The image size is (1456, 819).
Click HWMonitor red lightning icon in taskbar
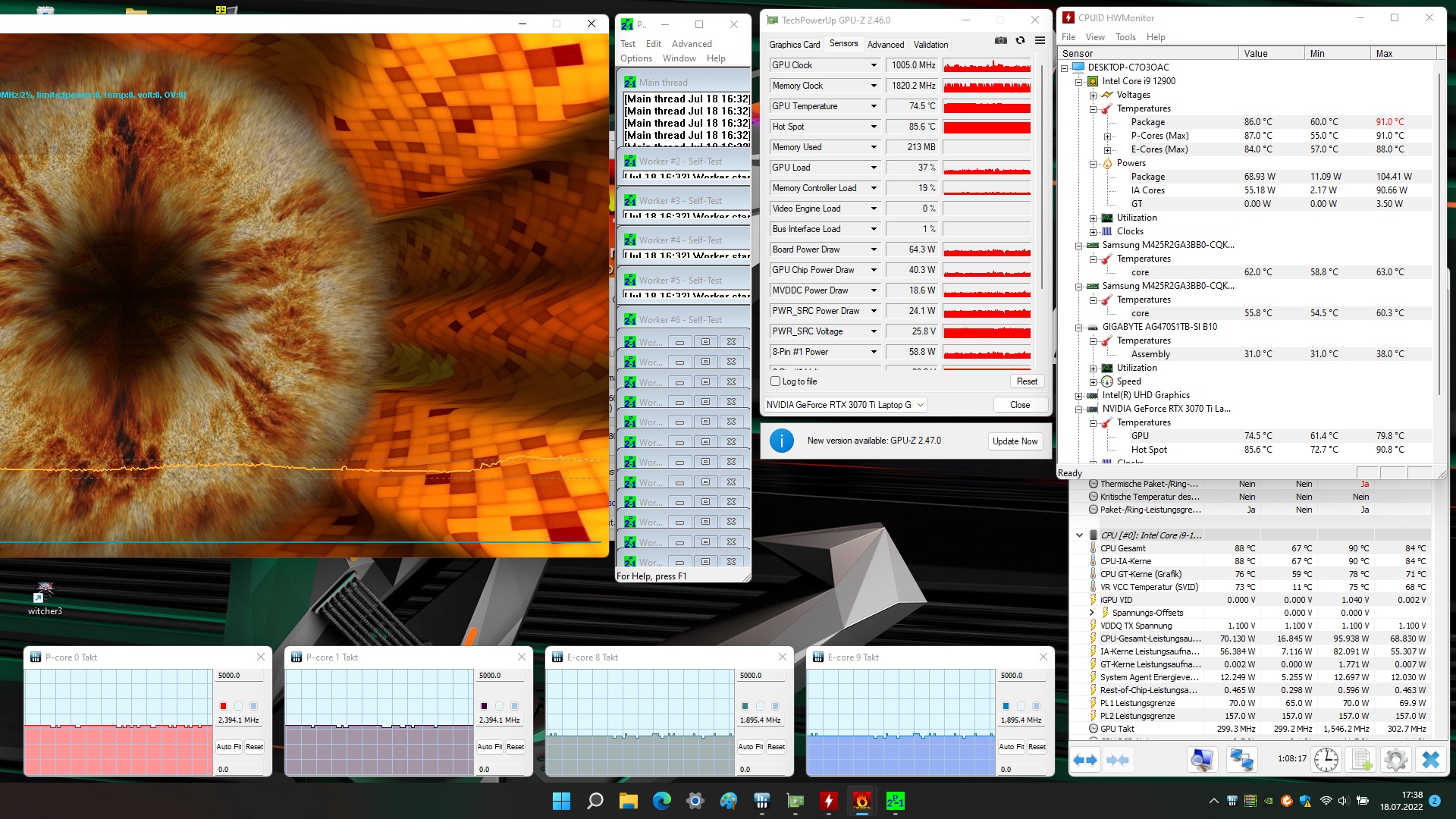[828, 801]
